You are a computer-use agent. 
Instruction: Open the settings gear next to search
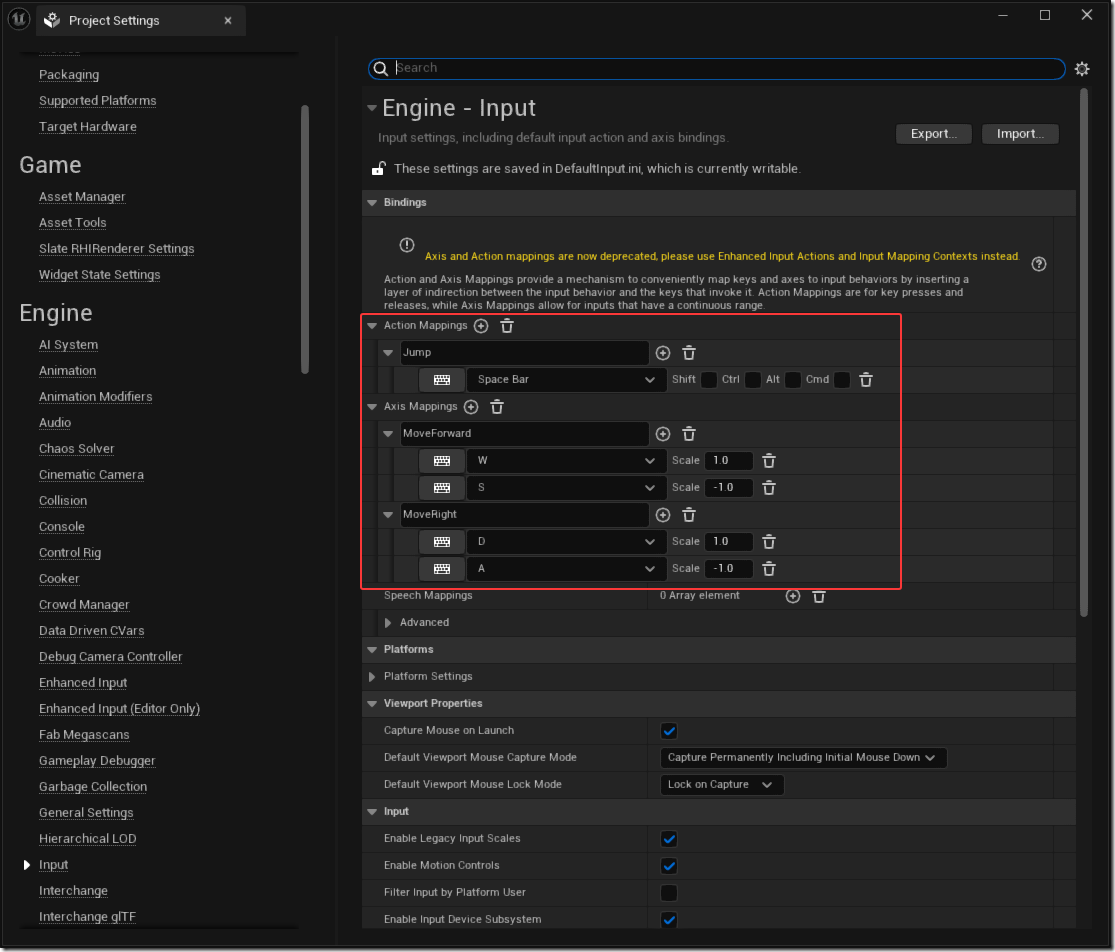[1081, 69]
